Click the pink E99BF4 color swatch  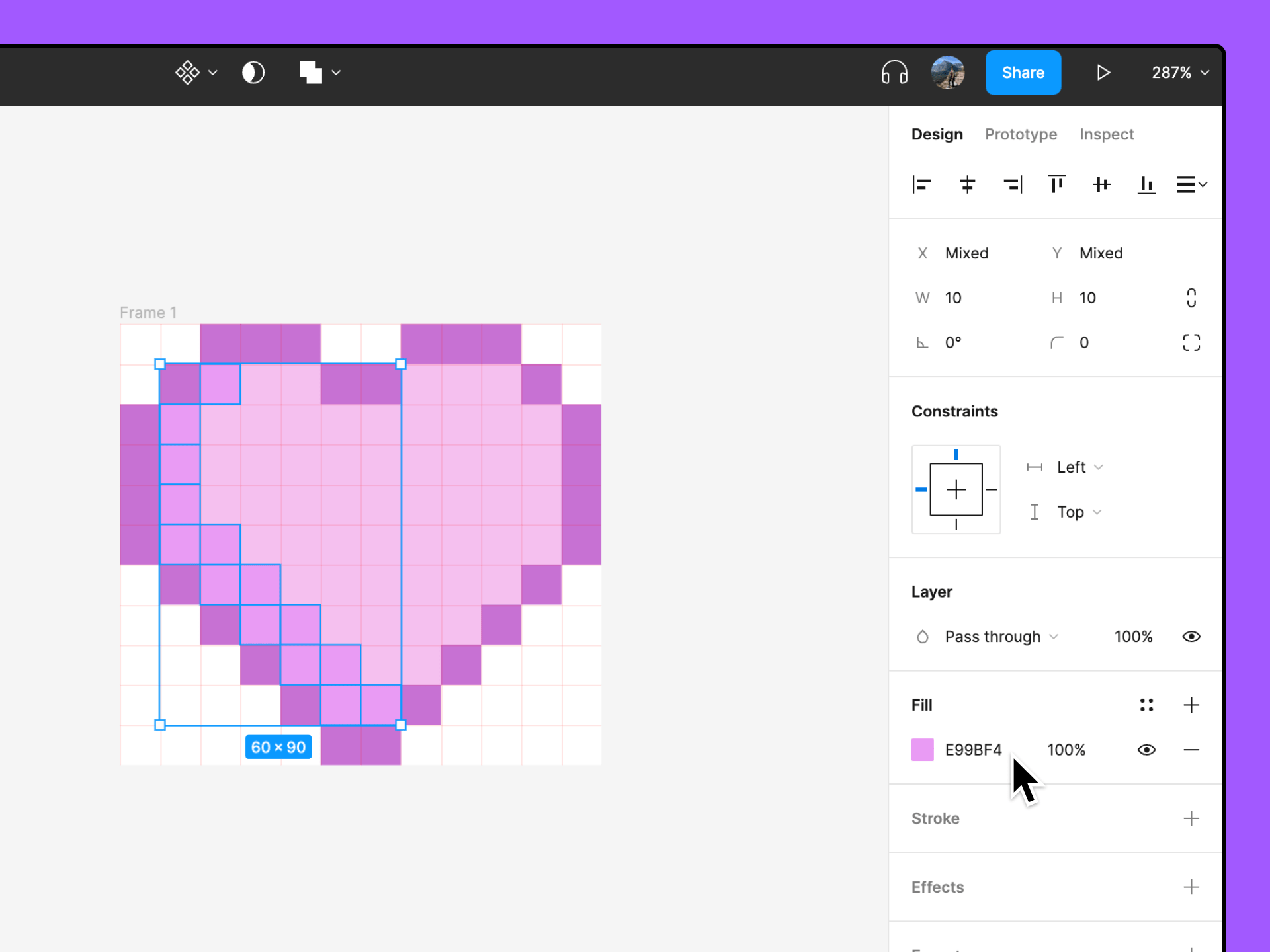[922, 750]
